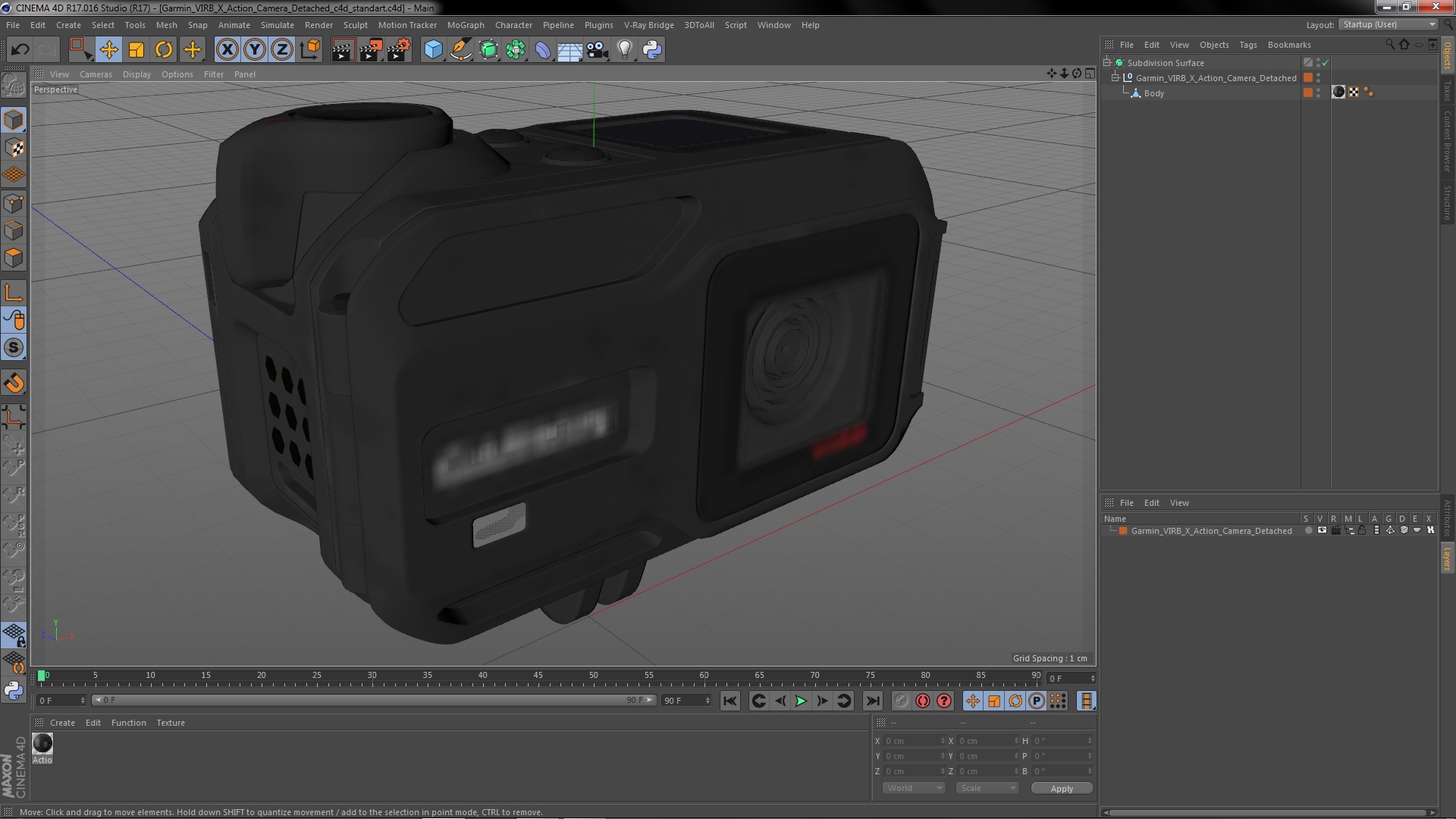Open the World coordinate system dropdown

pos(914,788)
